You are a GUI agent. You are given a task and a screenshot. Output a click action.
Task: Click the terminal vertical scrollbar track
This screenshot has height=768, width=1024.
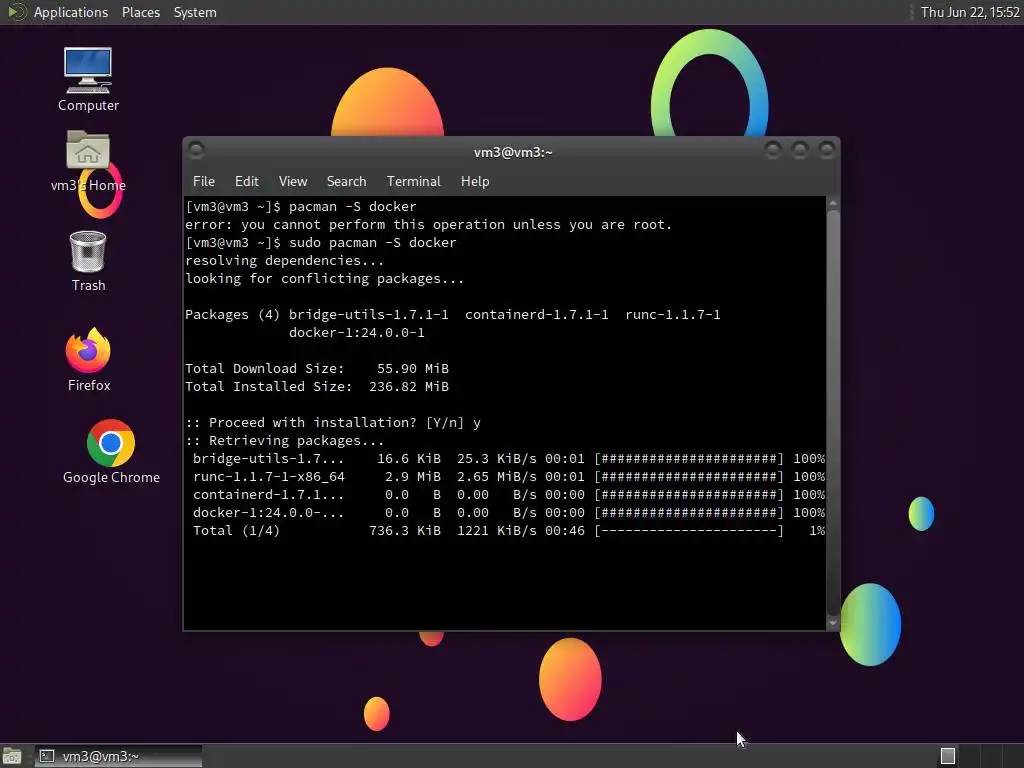coord(833,413)
